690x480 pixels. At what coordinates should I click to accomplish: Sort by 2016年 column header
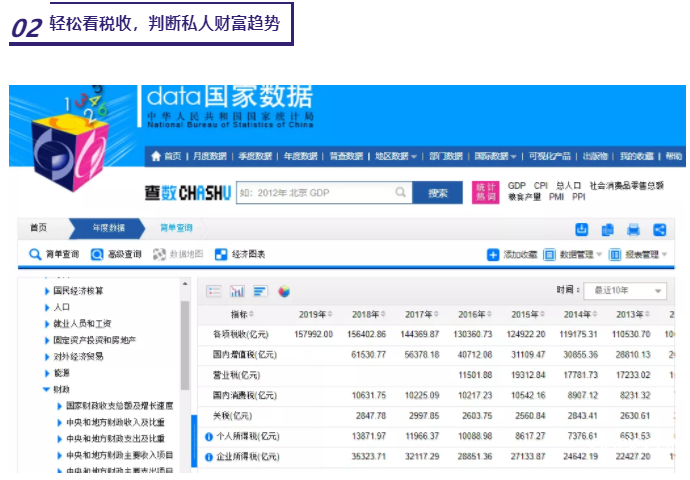pyautogui.click(x=475, y=315)
